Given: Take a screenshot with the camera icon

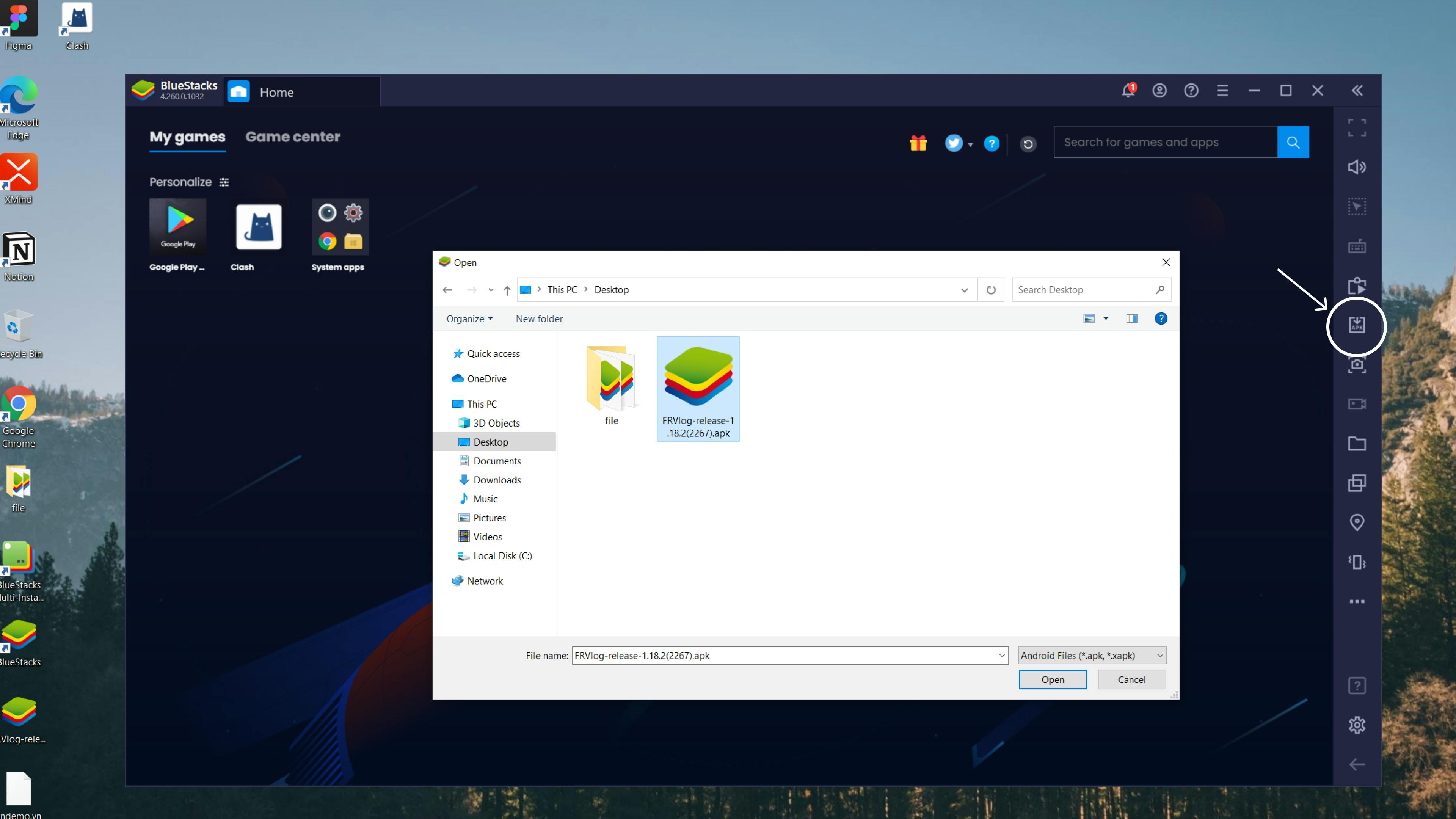Looking at the screenshot, I should coord(1357,364).
